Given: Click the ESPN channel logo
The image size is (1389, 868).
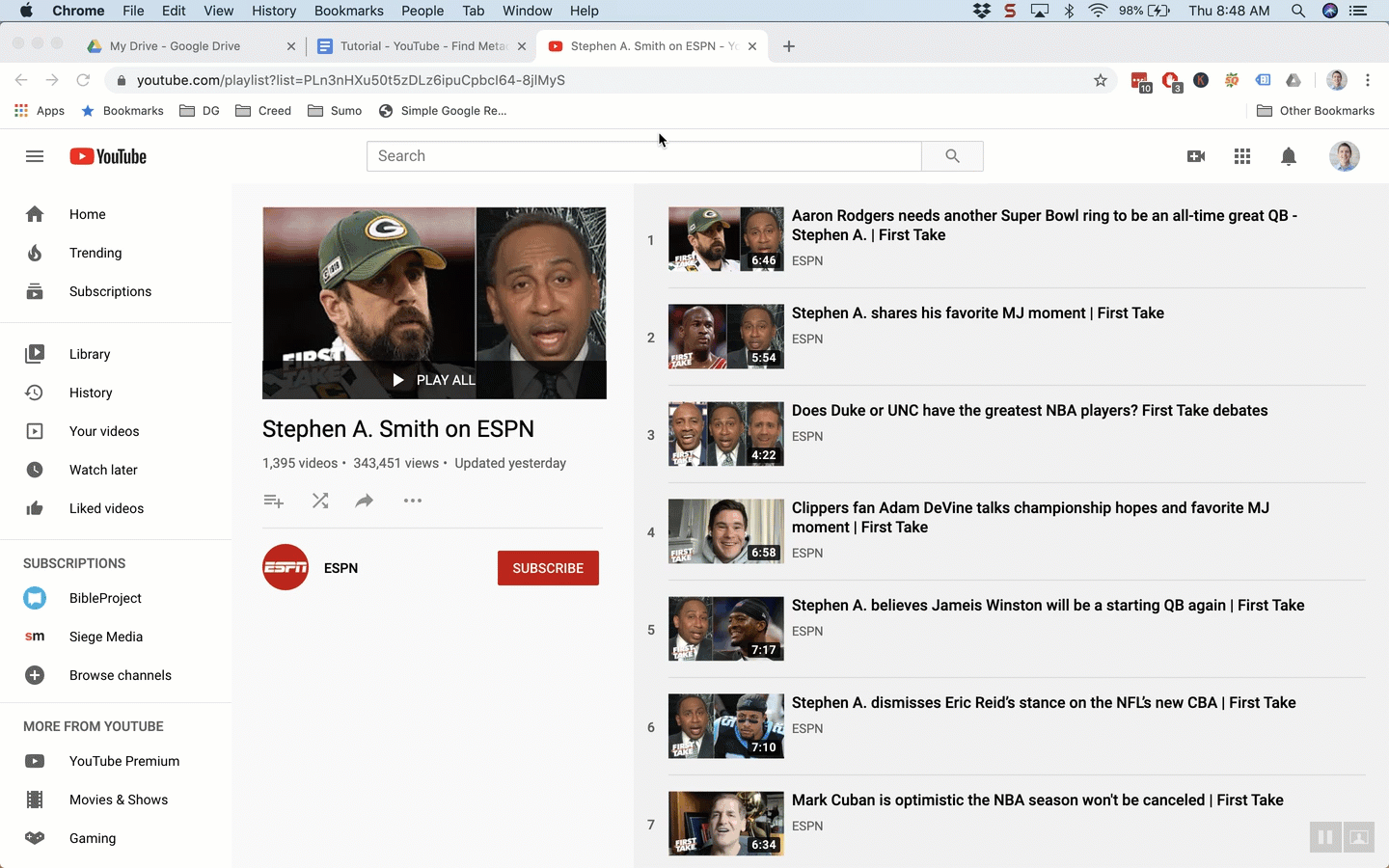Looking at the screenshot, I should click(x=286, y=568).
